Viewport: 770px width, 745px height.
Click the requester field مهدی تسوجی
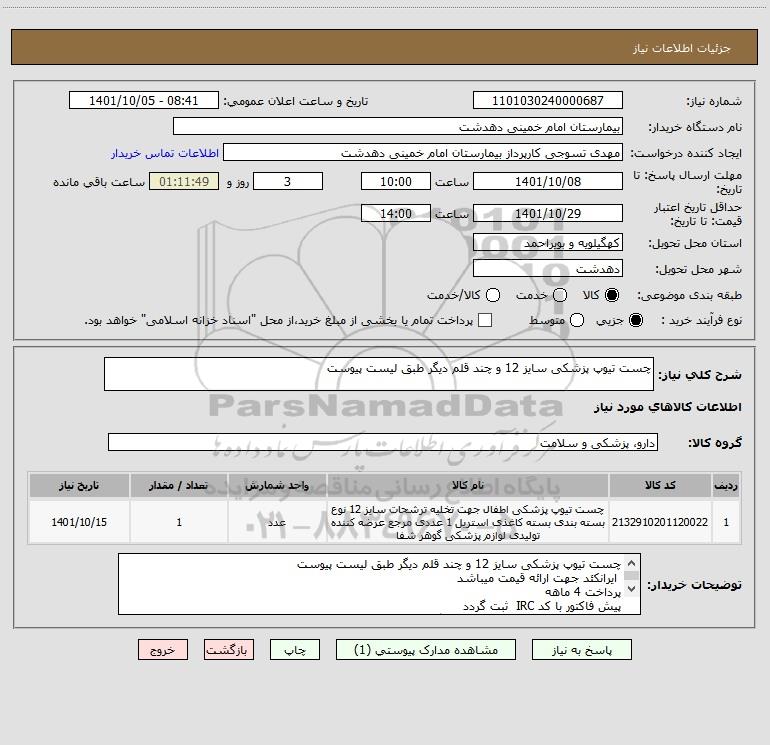(x=423, y=152)
